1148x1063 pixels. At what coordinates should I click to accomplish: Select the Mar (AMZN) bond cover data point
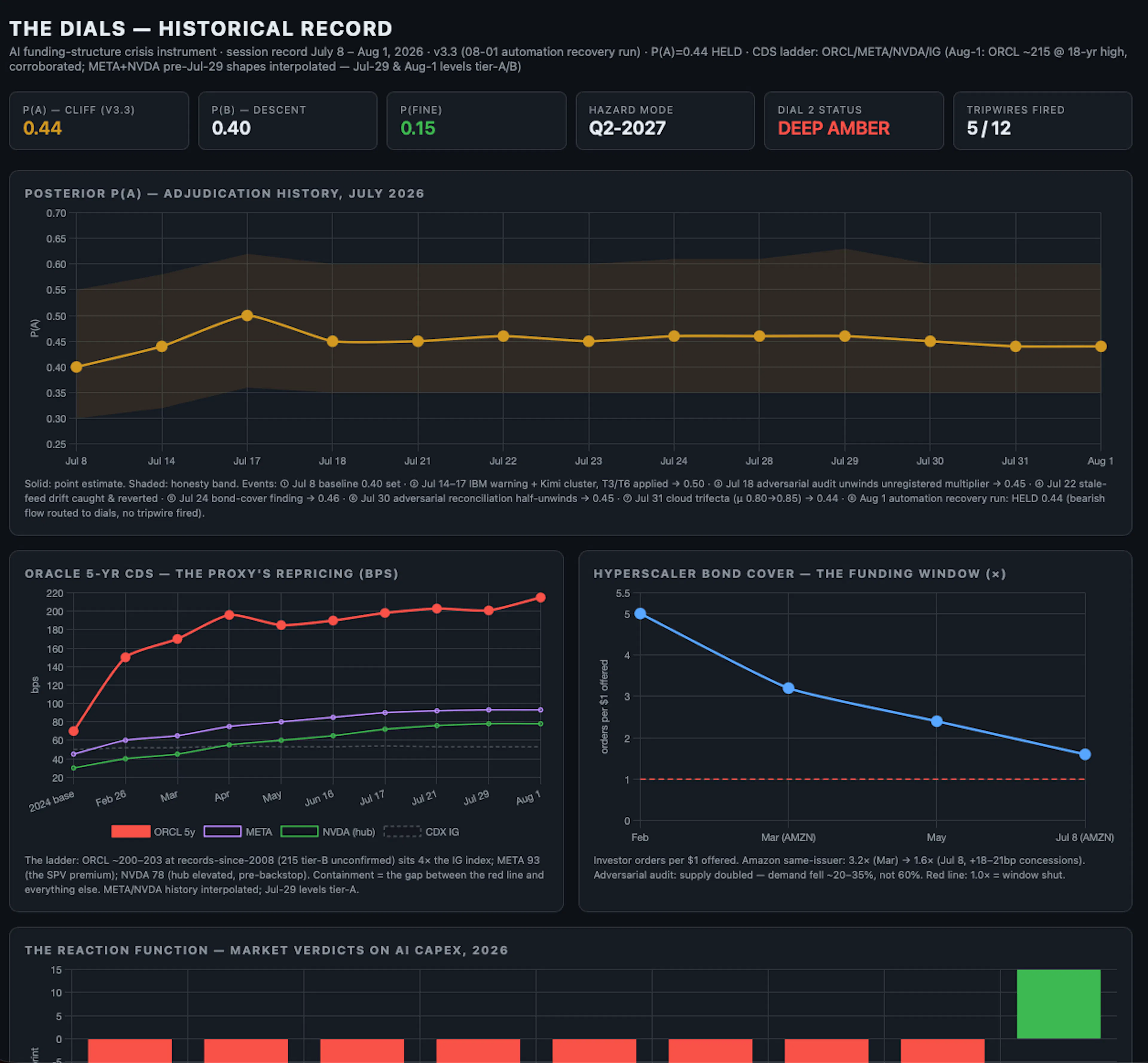[789, 688]
